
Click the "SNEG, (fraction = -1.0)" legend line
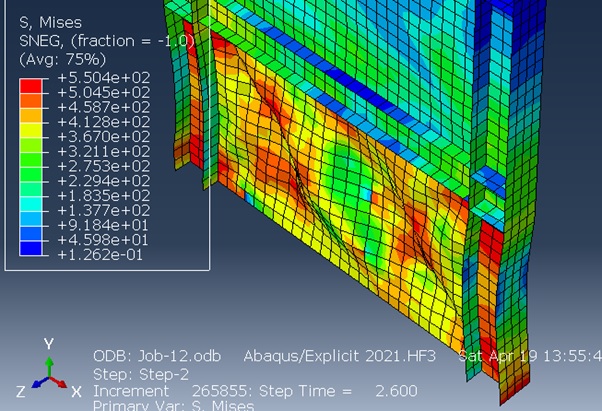coord(106,39)
